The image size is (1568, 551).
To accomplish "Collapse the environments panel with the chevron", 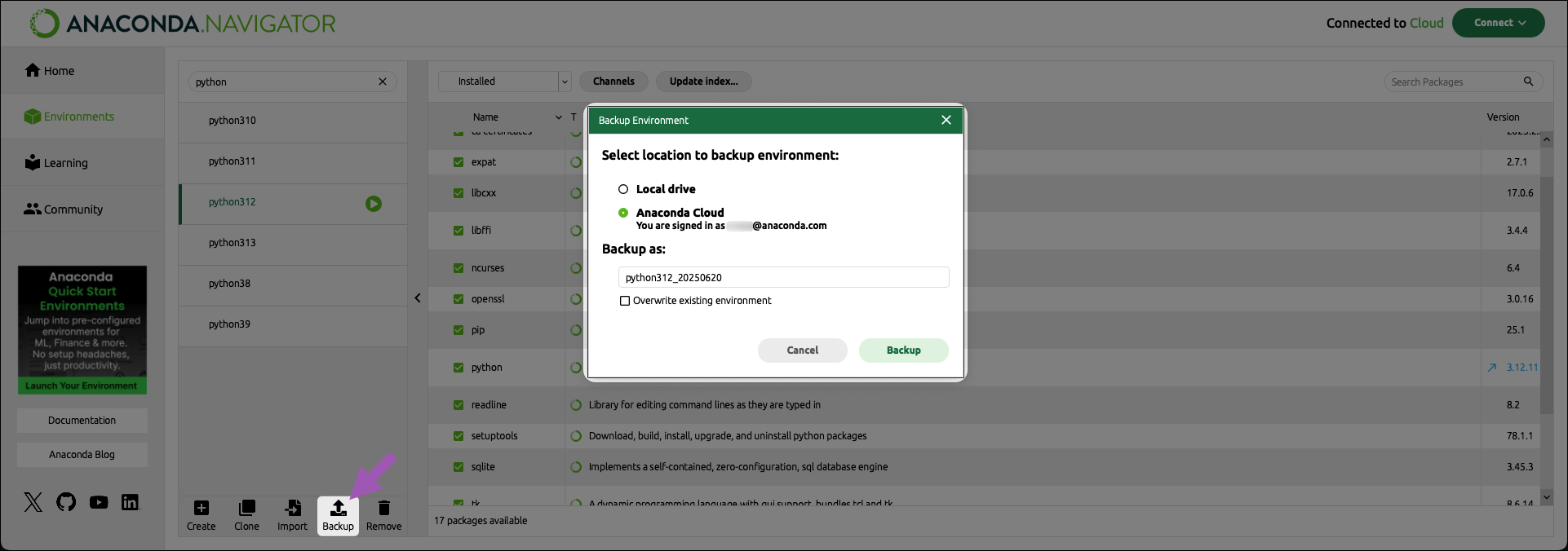I will [x=418, y=298].
